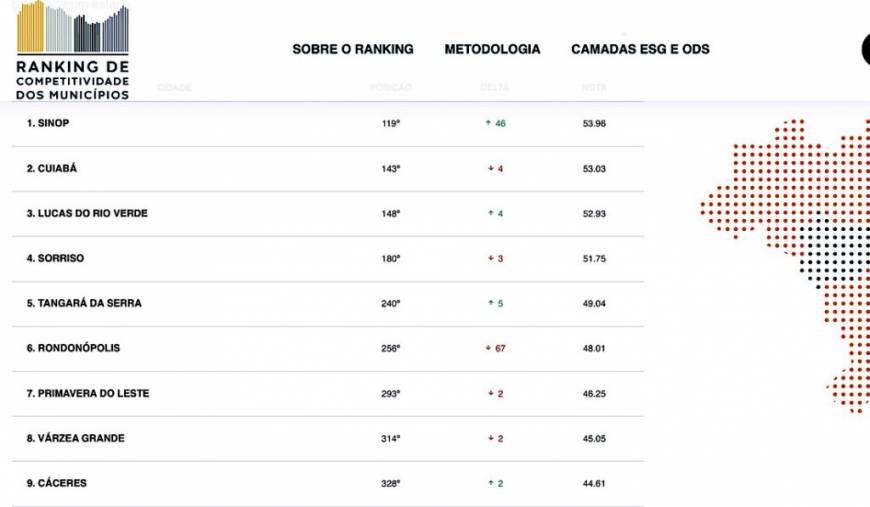Image resolution: width=870 pixels, height=507 pixels.
Task: Click the Posição column header
Action: [391, 87]
